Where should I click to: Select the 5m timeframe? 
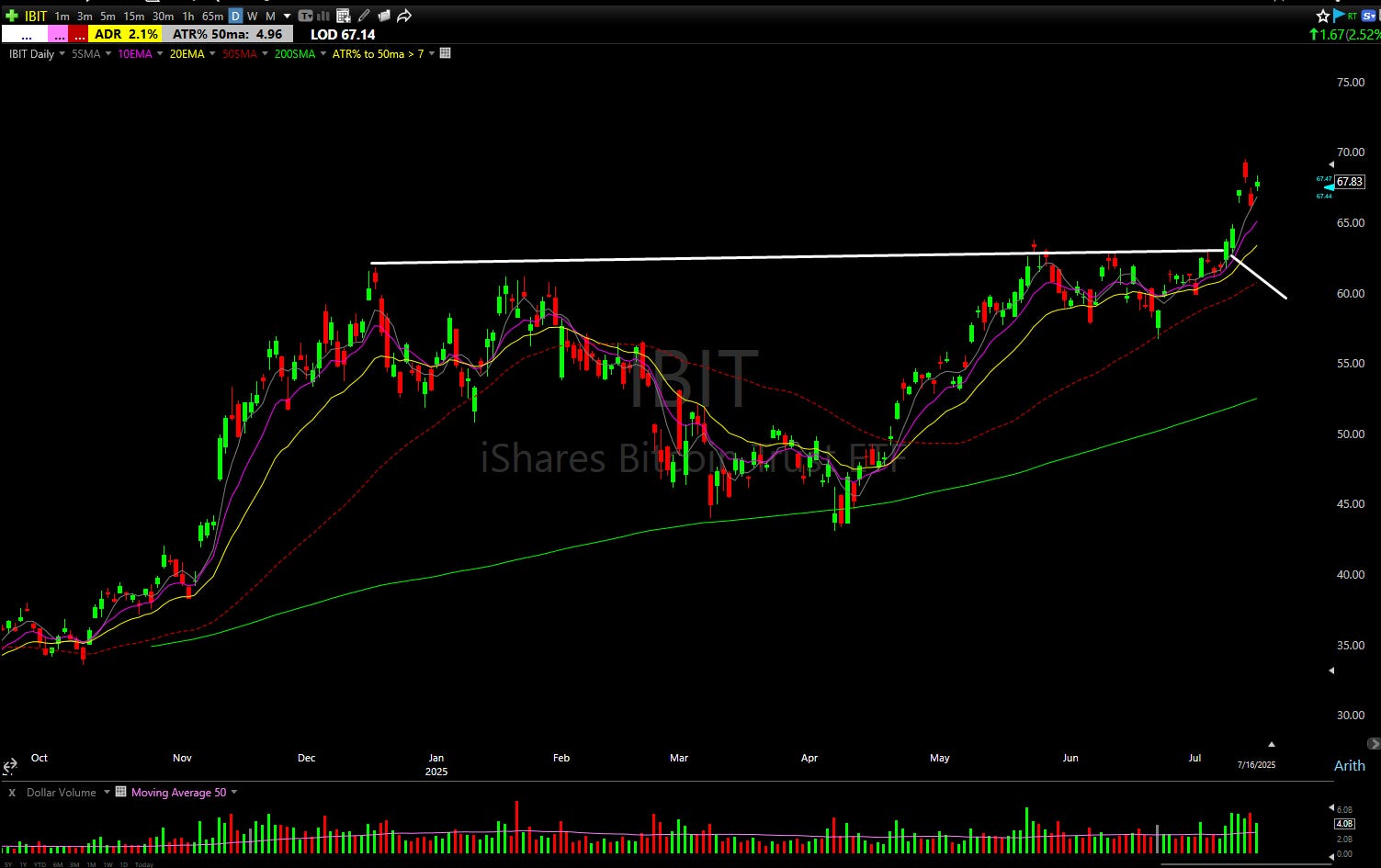[x=108, y=16]
